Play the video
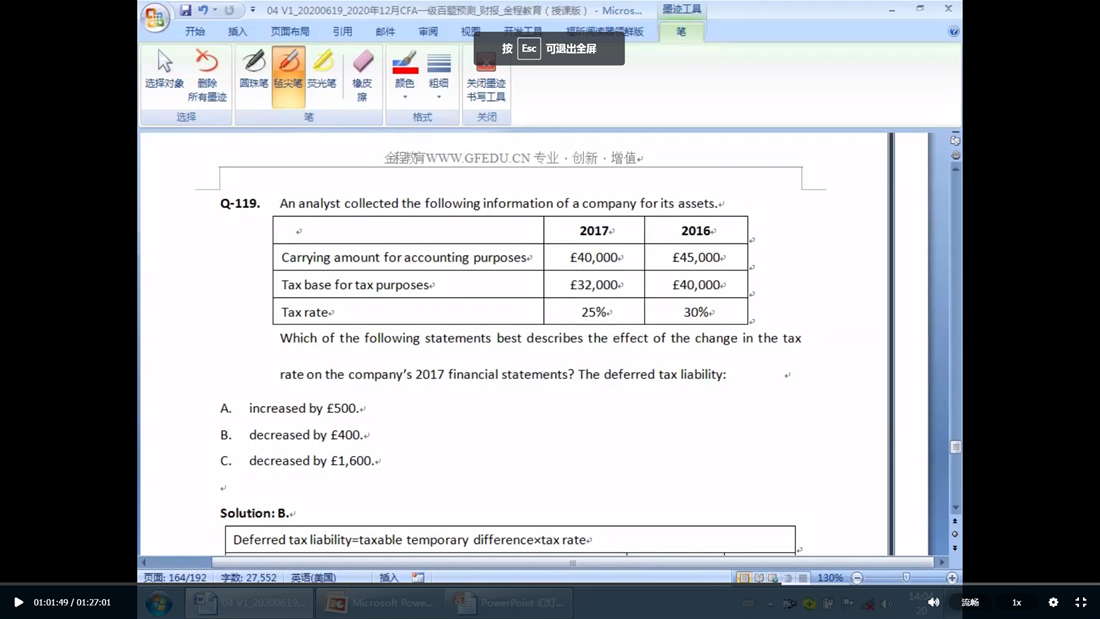1100x619 pixels. [19, 602]
